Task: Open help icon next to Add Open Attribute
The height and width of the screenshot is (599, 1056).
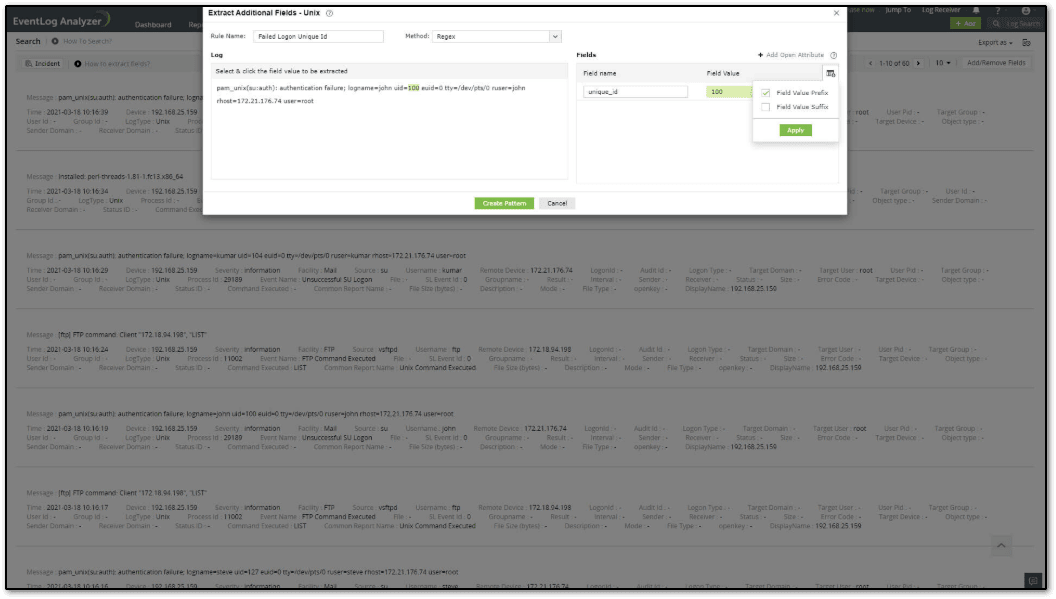Action: coord(834,55)
